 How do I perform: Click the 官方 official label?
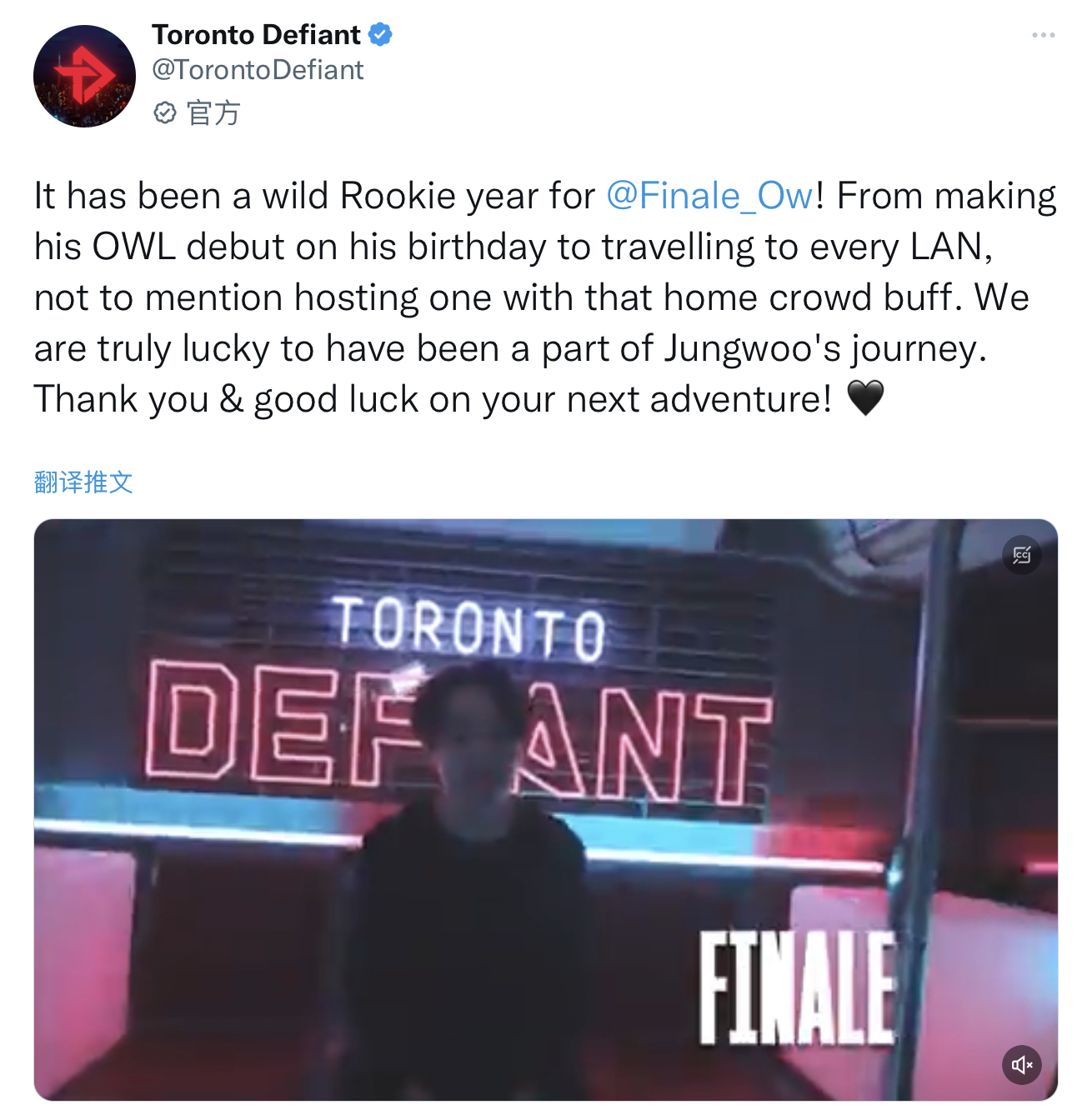[213, 112]
